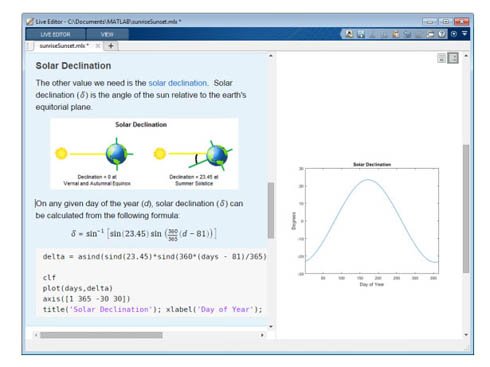Open the Help question mark icon
This screenshot has height=367, width=490.
(442, 34)
